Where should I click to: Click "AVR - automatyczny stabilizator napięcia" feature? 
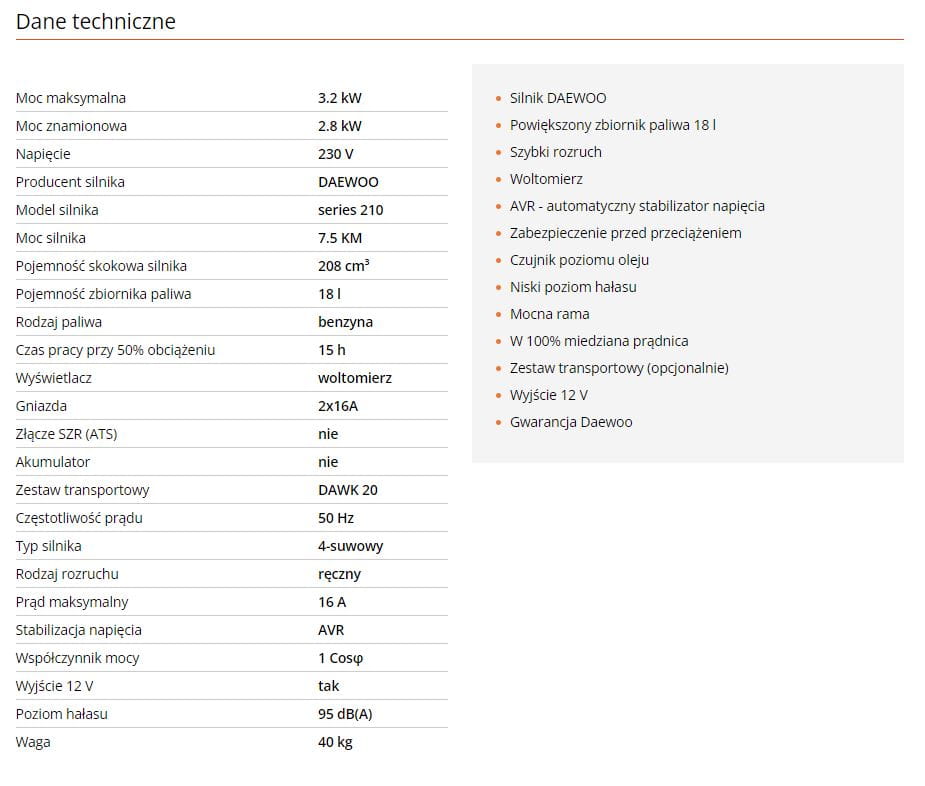click(637, 206)
